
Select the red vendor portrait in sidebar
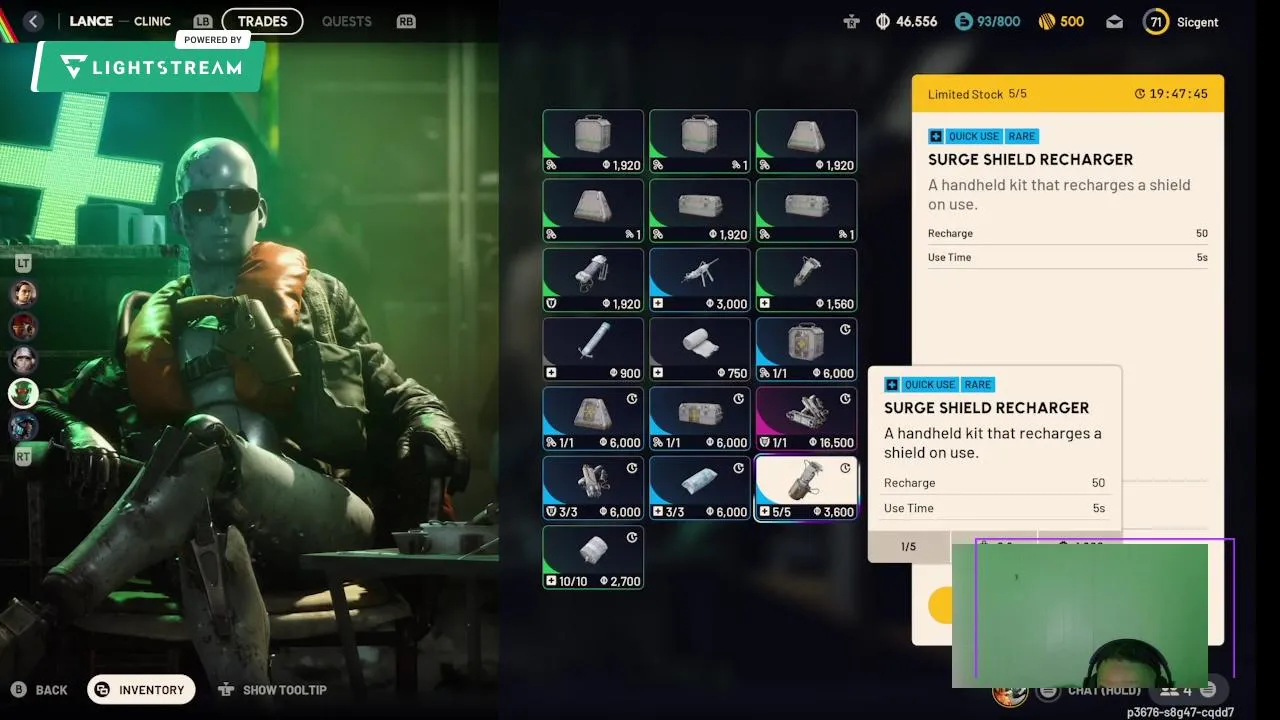(x=23, y=326)
